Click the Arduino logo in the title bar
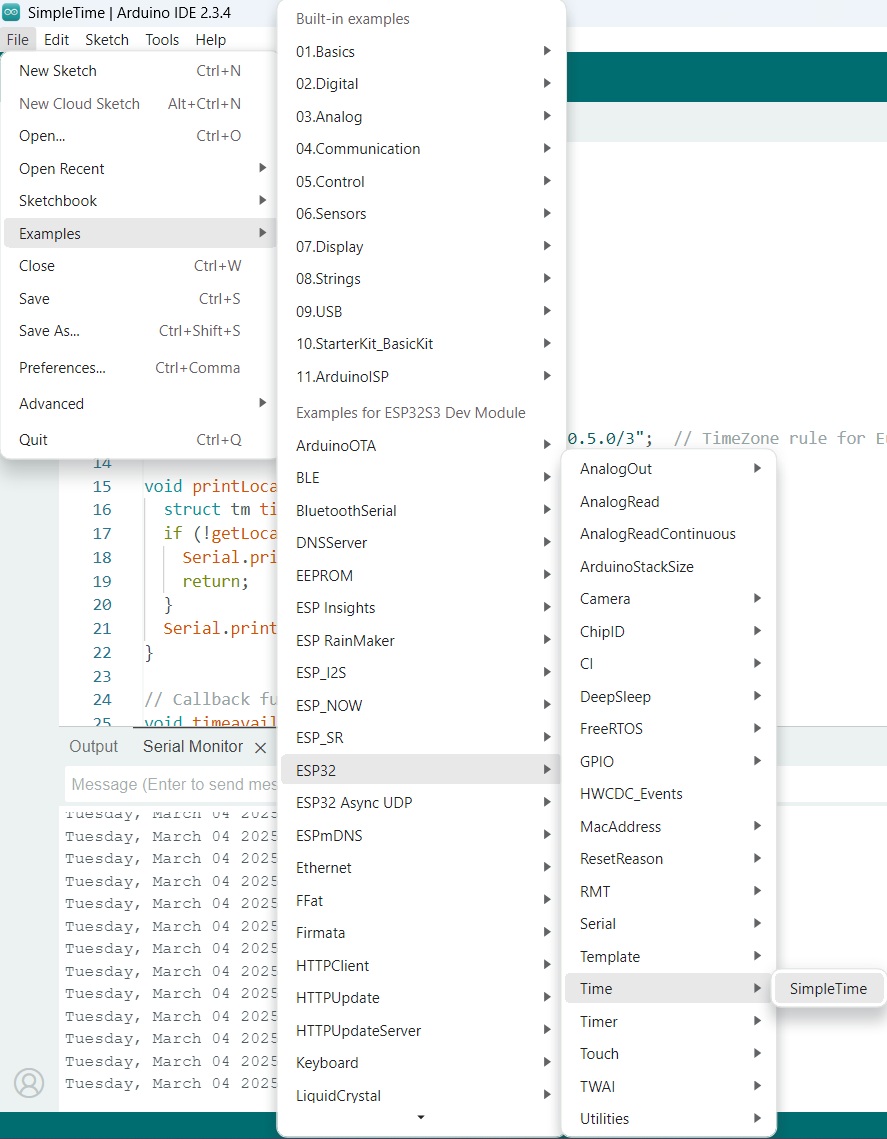 click(x=11, y=12)
